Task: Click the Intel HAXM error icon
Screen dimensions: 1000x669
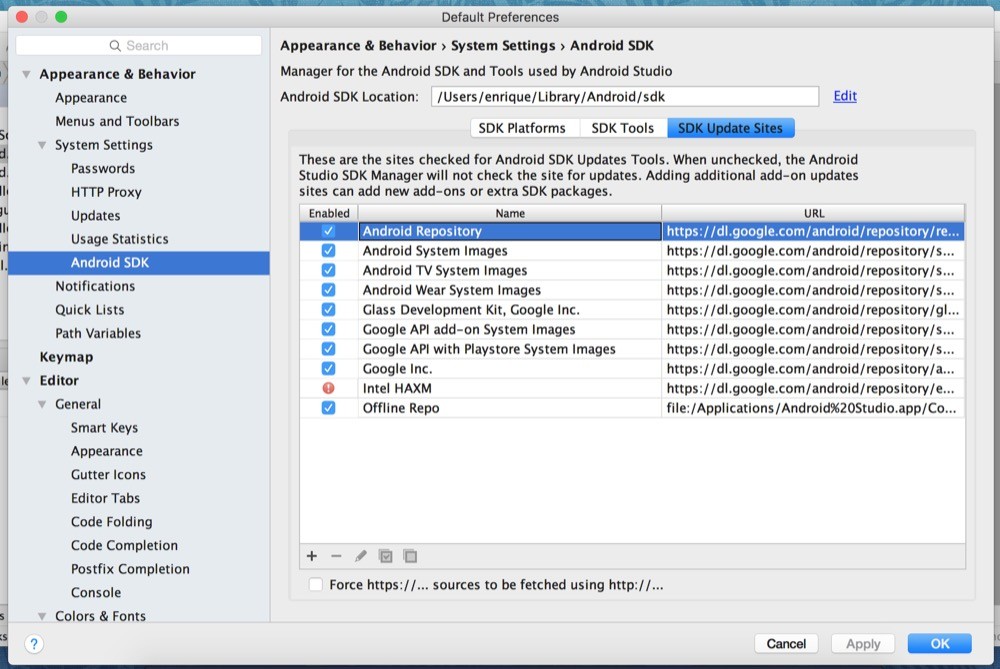Action: coord(328,388)
